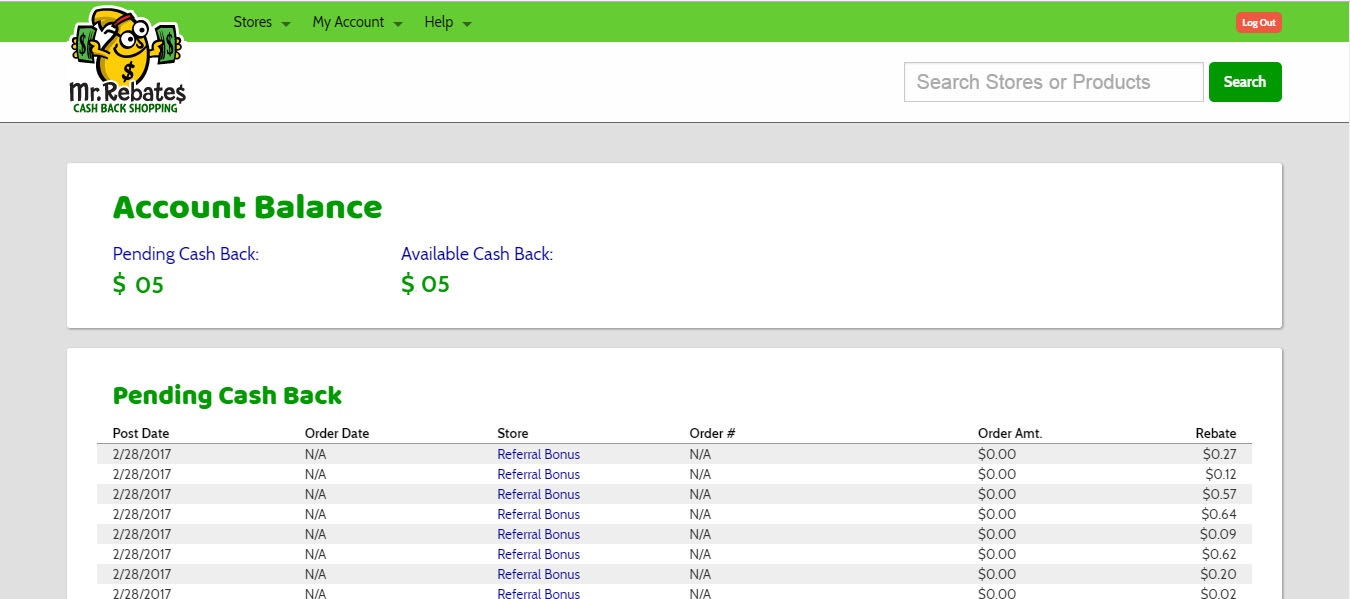
Task: Focus the Search Stores or Products field
Action: click(1053, 82)
